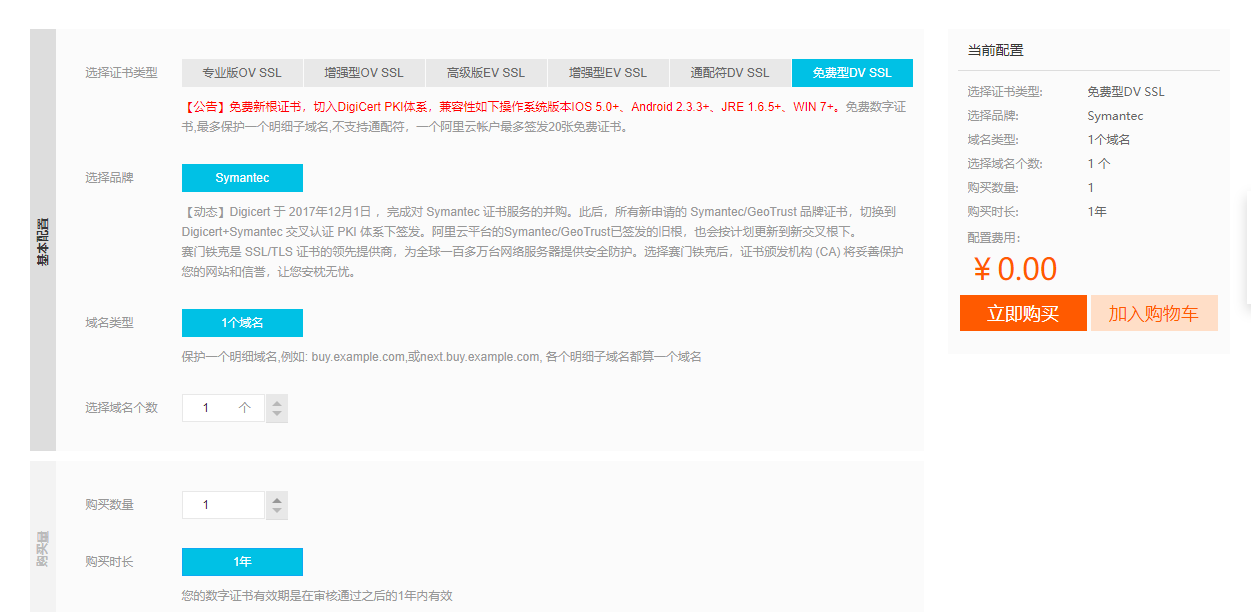The height and width of the screenshot is (612, 1251).
Task: Increase 购买数量 with the up arrow
Action: [x=277, y=499]
